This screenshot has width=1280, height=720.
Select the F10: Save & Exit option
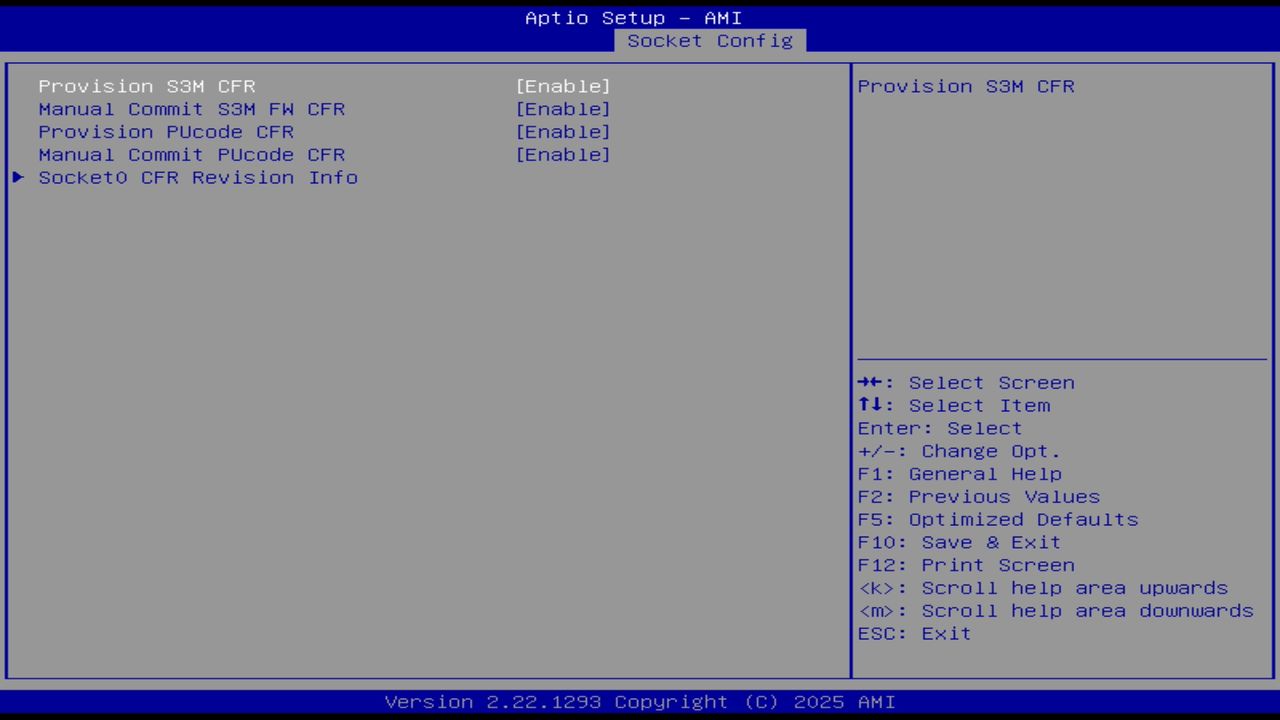[x=957, y=542]
